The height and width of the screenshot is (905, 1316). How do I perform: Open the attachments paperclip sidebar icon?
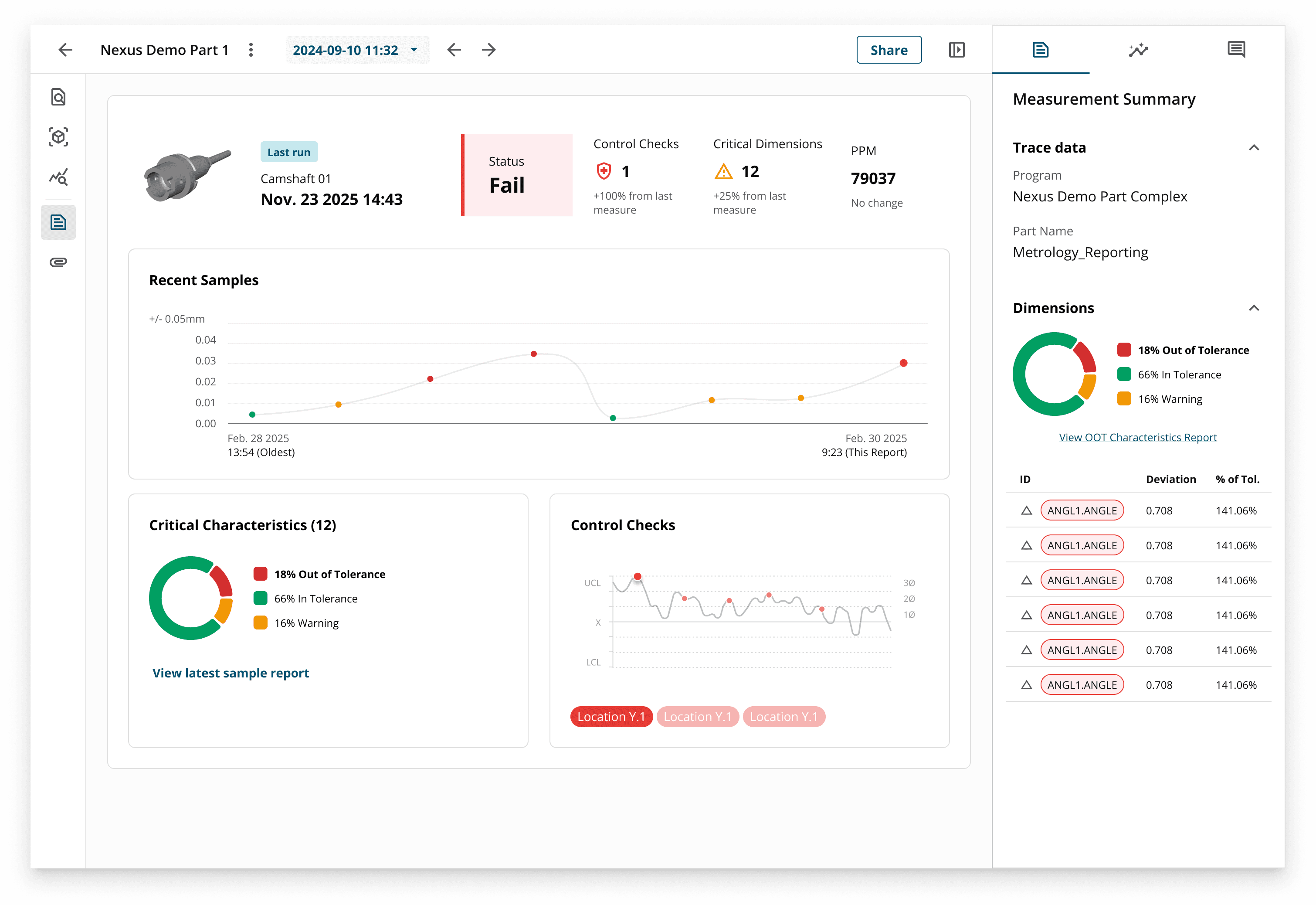(58, 262)
